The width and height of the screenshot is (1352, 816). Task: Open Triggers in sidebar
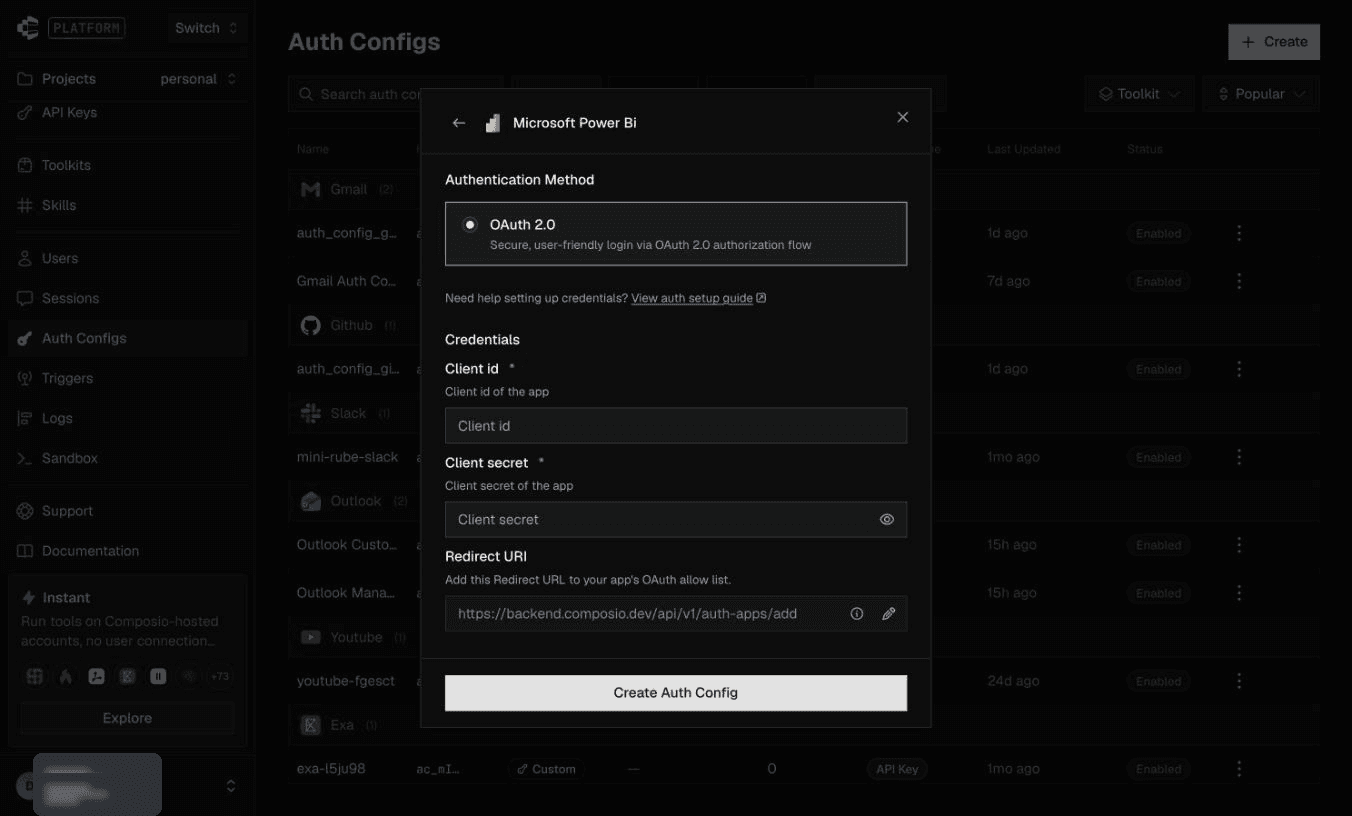[x=126, y=378]
